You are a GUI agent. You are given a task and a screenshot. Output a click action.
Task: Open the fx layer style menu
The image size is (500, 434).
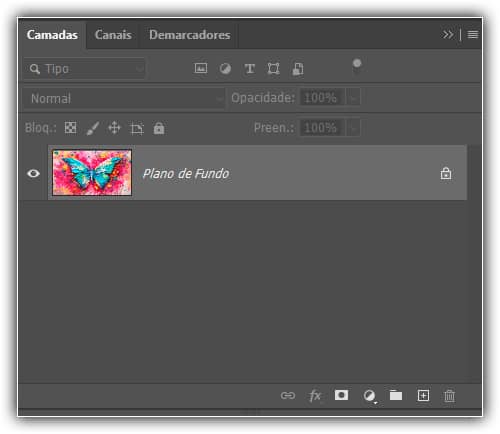pyautogui.click(x=315, y=396)
